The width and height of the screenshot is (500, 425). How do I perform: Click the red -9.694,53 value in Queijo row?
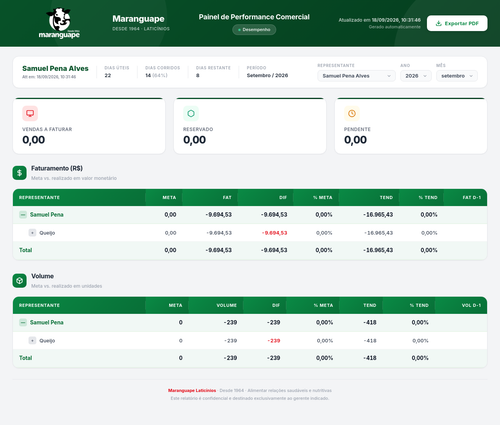(x=274, y=233)
